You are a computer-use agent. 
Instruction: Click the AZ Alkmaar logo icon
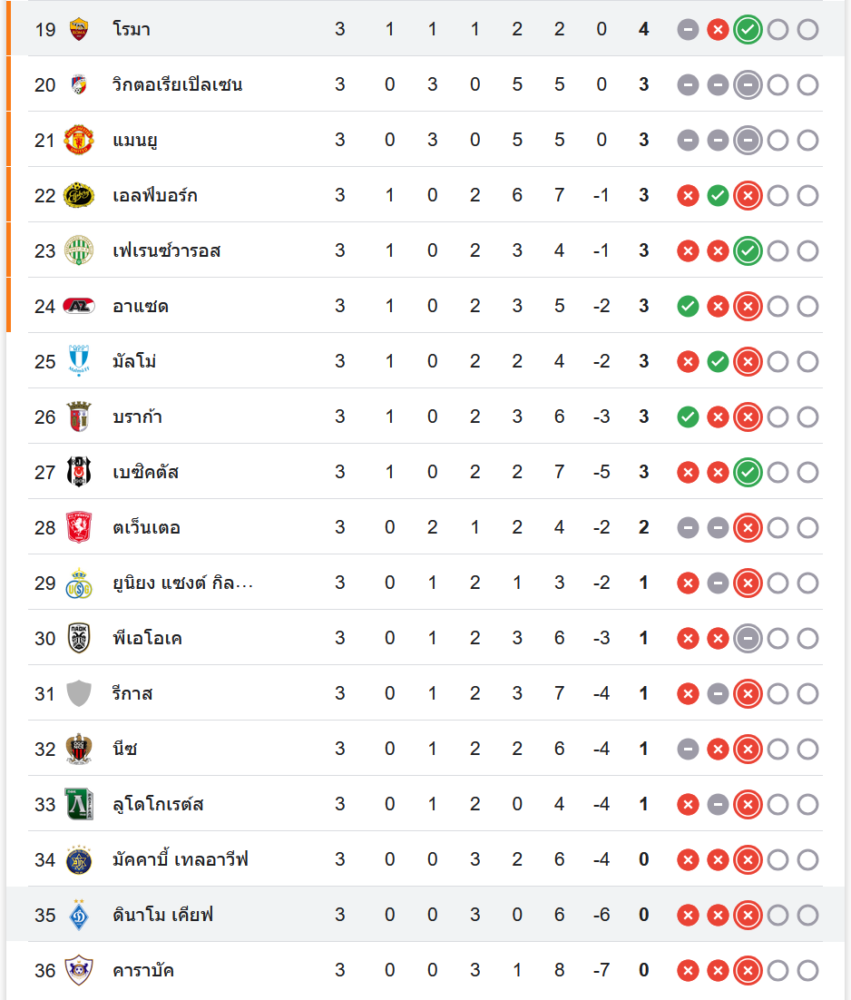(x=79, y=306)
